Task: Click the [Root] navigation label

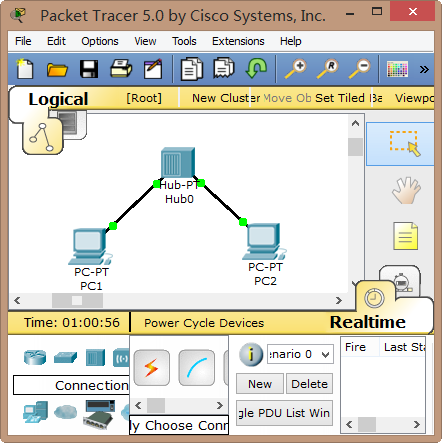Action: 144,98
